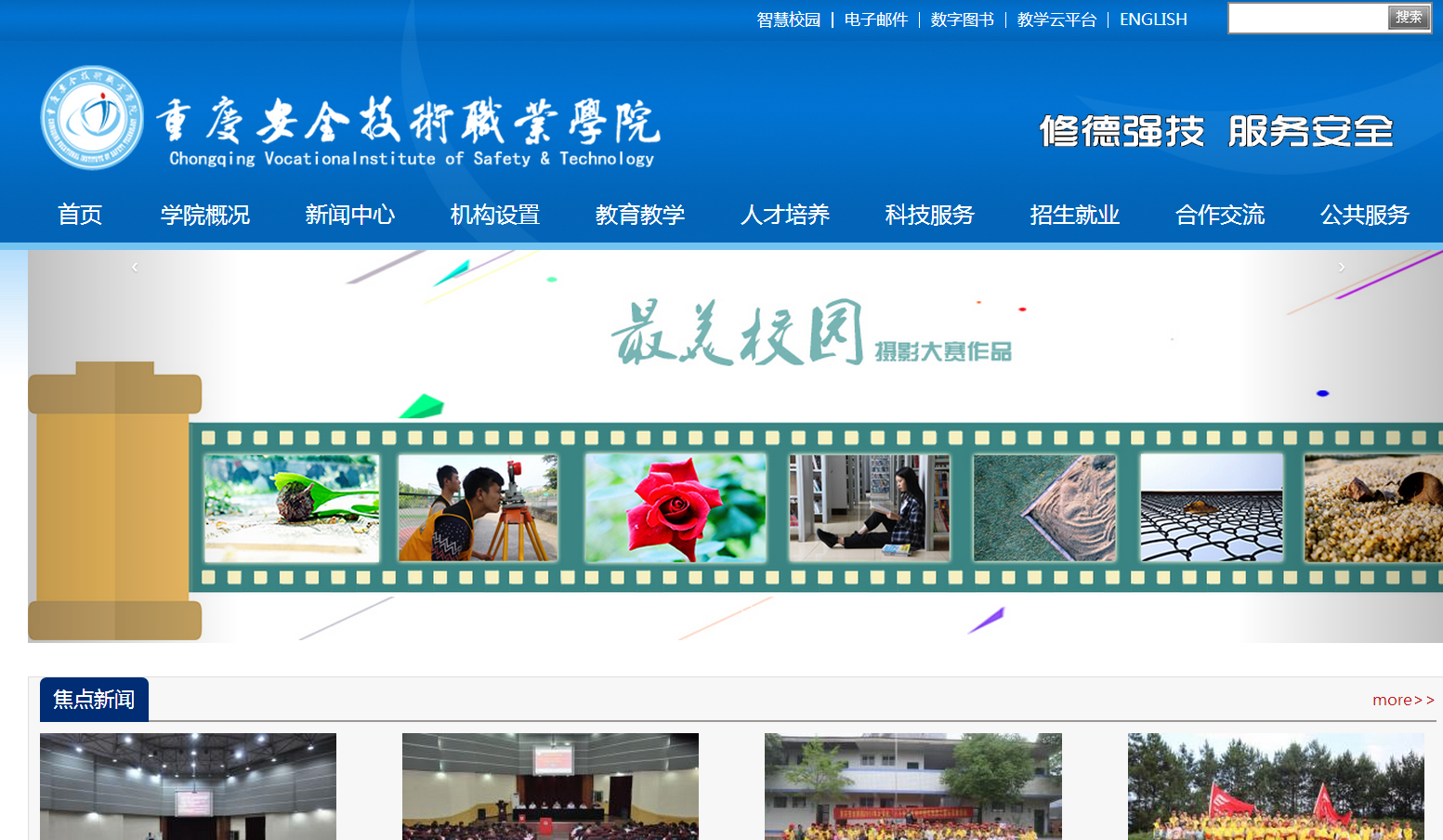Select the 焦点新闻 tab
The width and height of the screenshot is (1443, 840).
coord(94,700)
